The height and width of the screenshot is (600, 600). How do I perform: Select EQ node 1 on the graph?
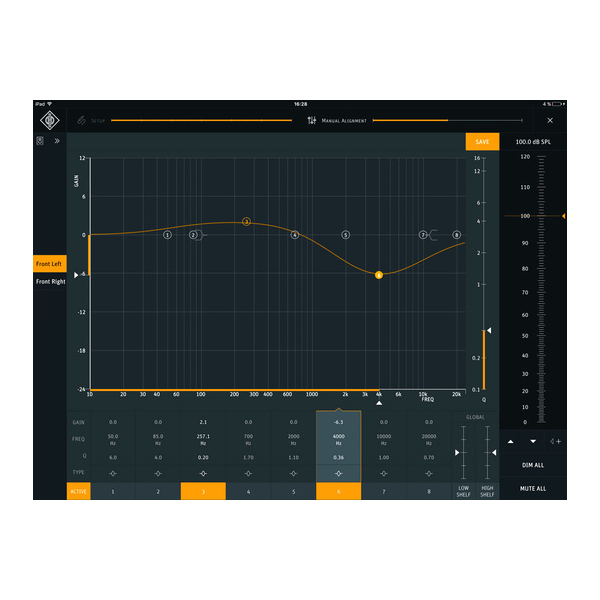tap(167, 235)
